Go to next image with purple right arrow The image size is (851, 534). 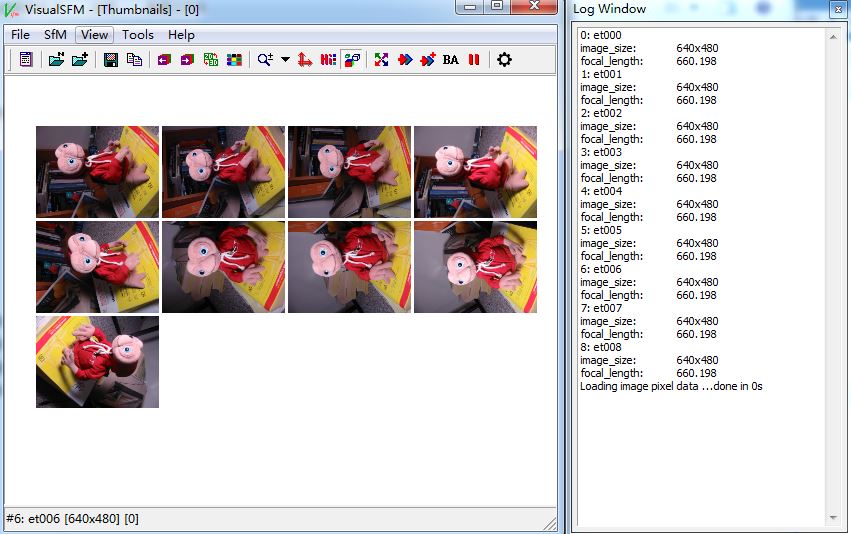[x=187, y=60]
